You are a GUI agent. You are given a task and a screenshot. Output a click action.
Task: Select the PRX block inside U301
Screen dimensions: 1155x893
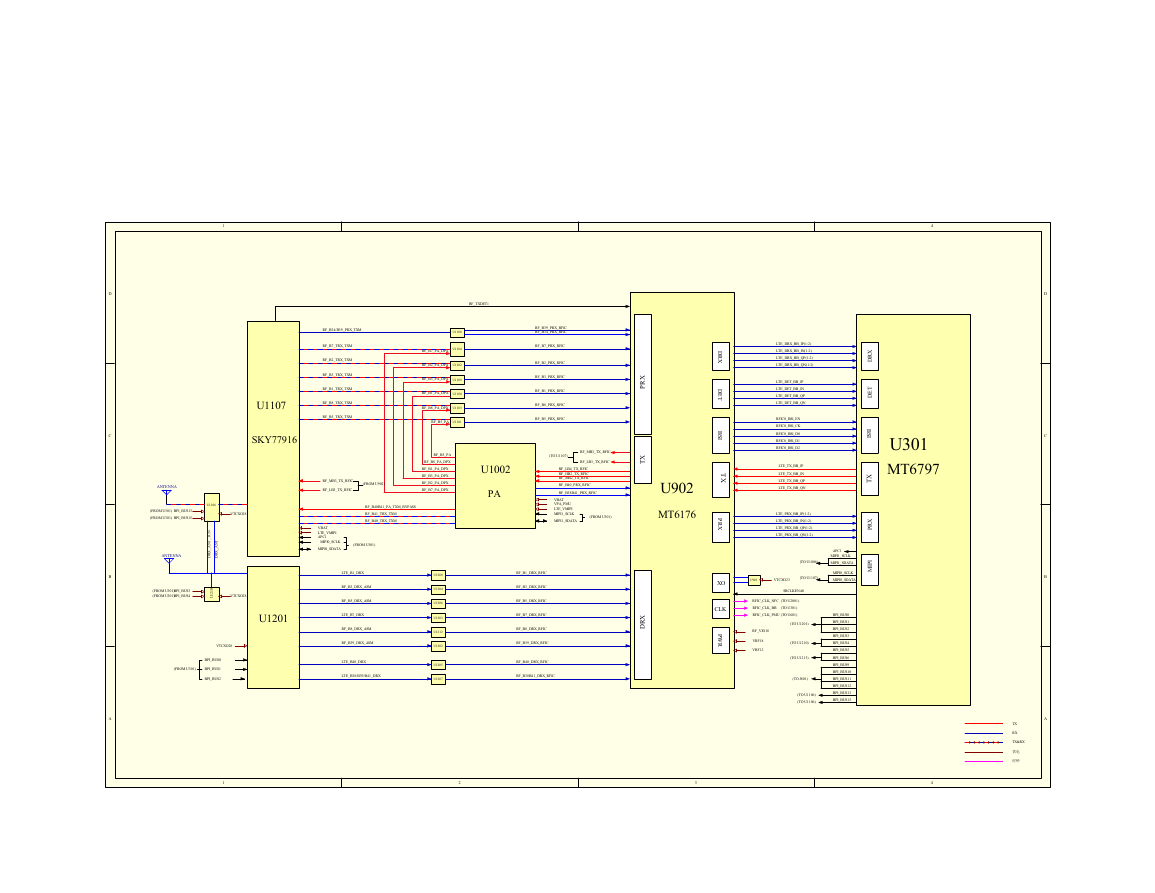[x=869, y=528]
